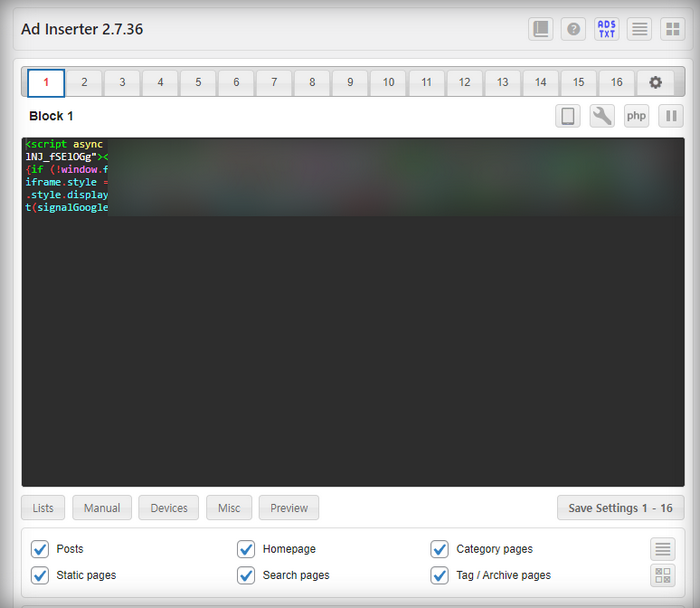The image size is (700, 608).
Task: Open the Manual insertion button
Action: [x=102, y=508]
